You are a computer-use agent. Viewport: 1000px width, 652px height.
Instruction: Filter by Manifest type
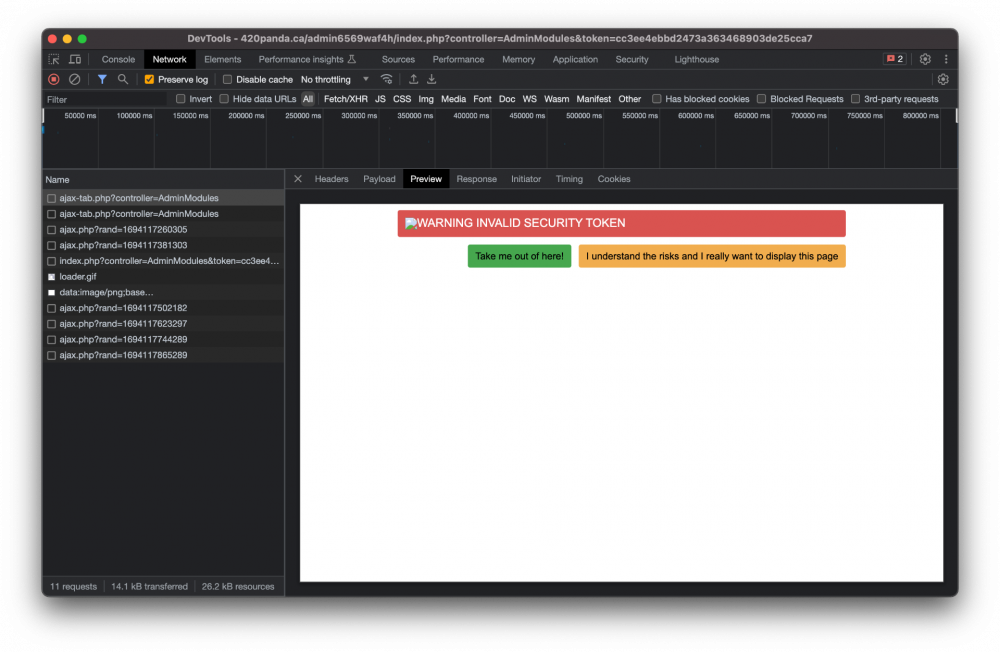(x=593, y=100)
